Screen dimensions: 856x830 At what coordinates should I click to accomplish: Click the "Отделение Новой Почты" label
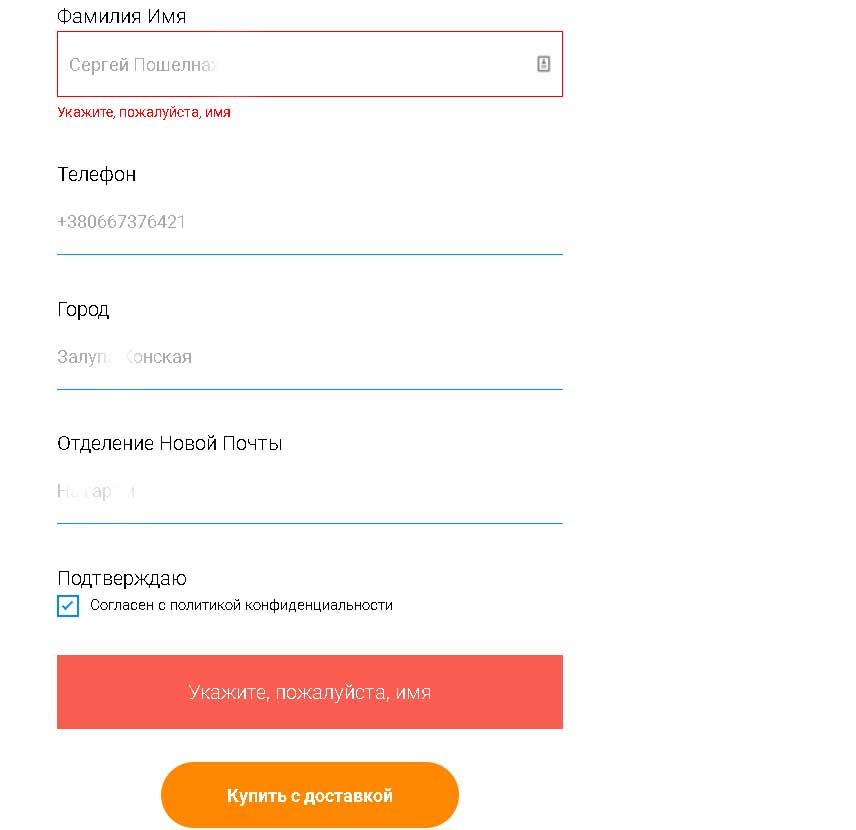(x=169, y=443)
